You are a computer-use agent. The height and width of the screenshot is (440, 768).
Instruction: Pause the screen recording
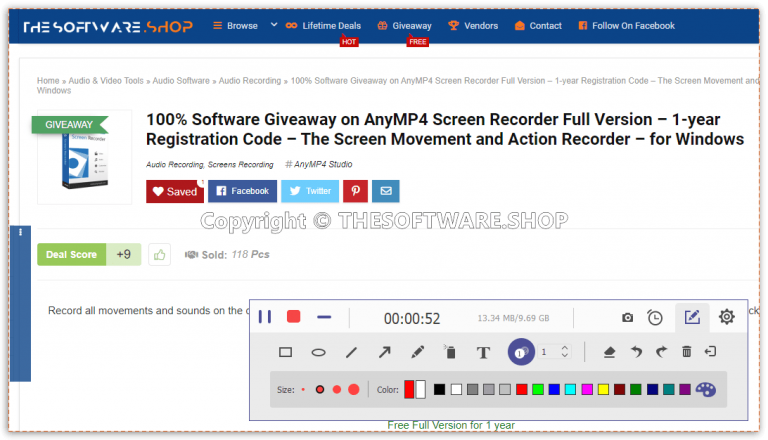pos(264,317)
